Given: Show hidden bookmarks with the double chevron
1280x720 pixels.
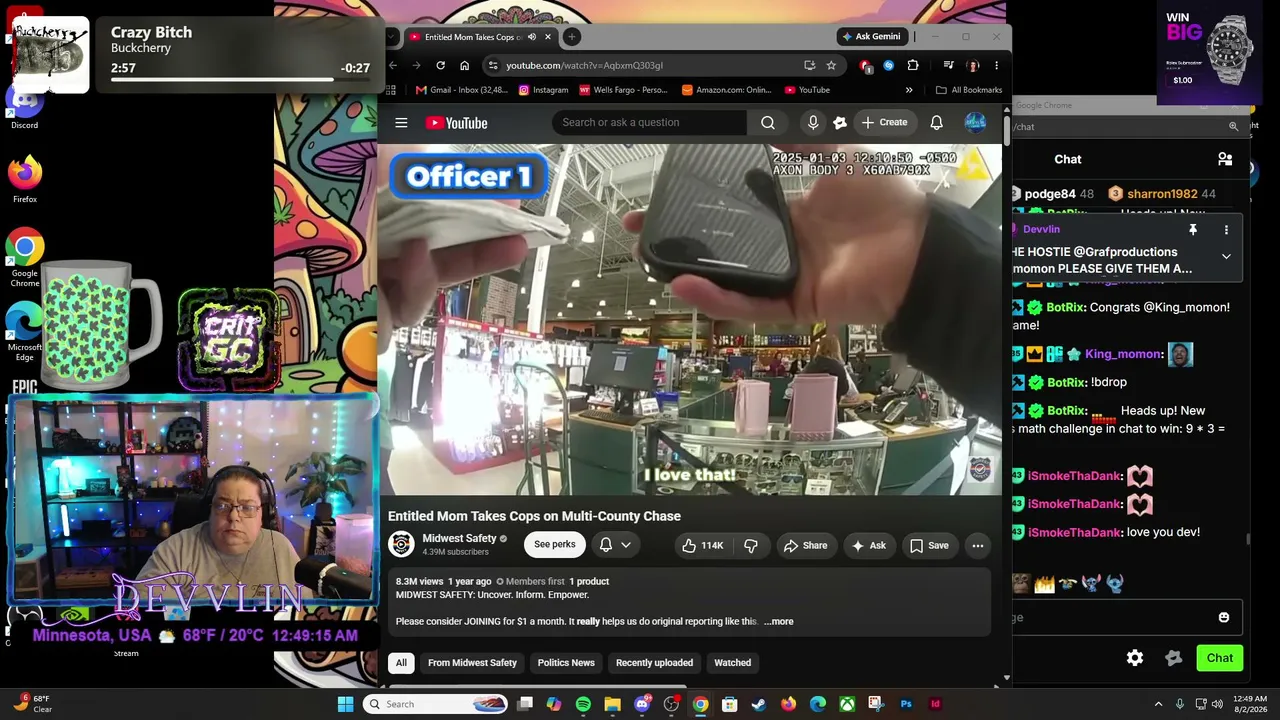Looking at the screenshot, I should pyautogui.click(x=909, y=90).
